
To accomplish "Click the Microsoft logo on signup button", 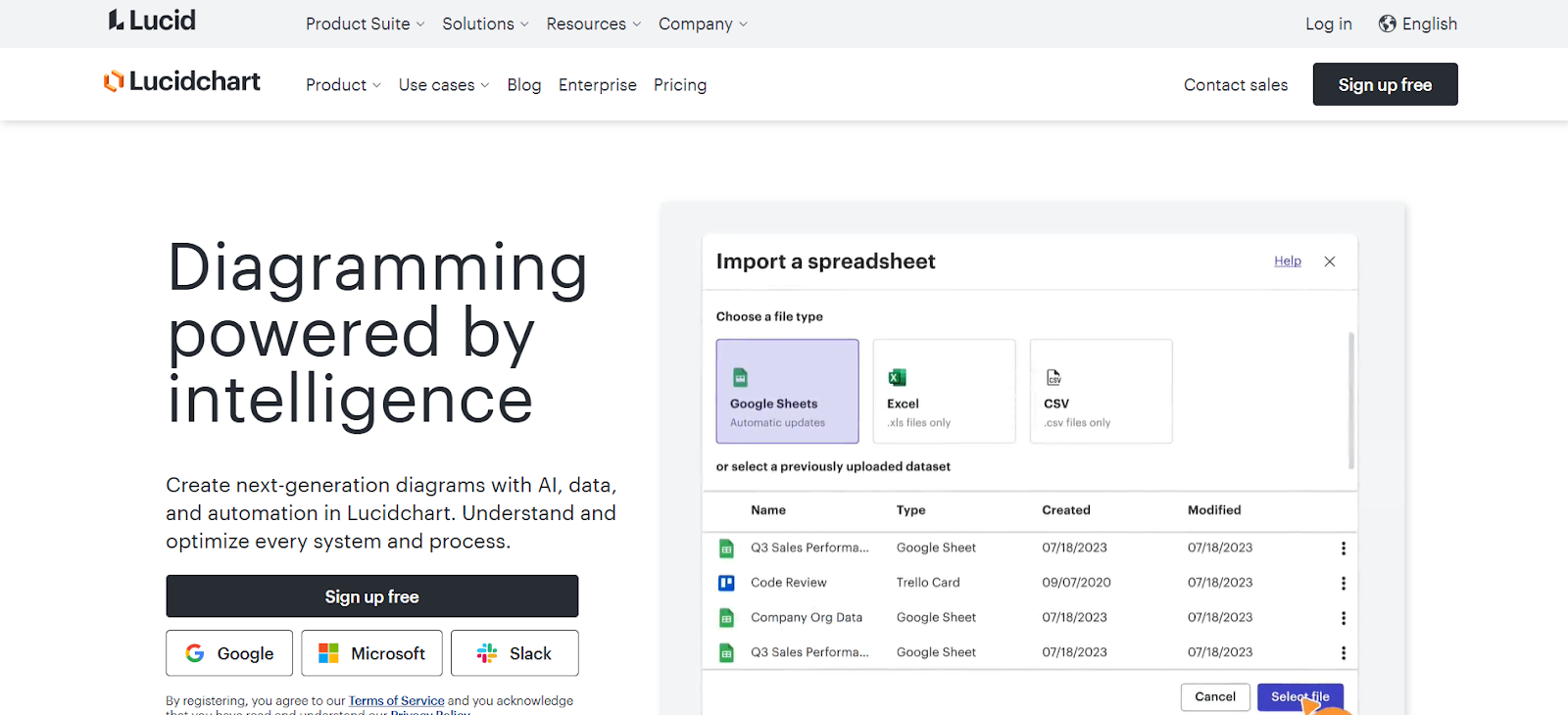I will pyautogui.click(x=329, y=653).
